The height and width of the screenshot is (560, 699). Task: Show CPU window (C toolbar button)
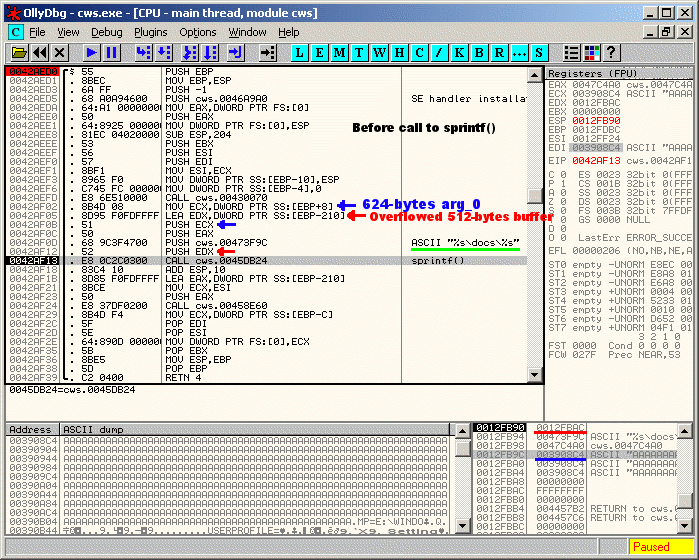pyautogui.click(x=419, y=53)
